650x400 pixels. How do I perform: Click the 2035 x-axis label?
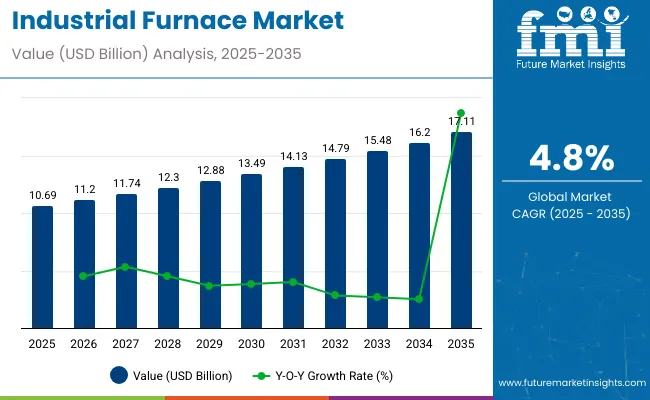click(x=461, y=344)
